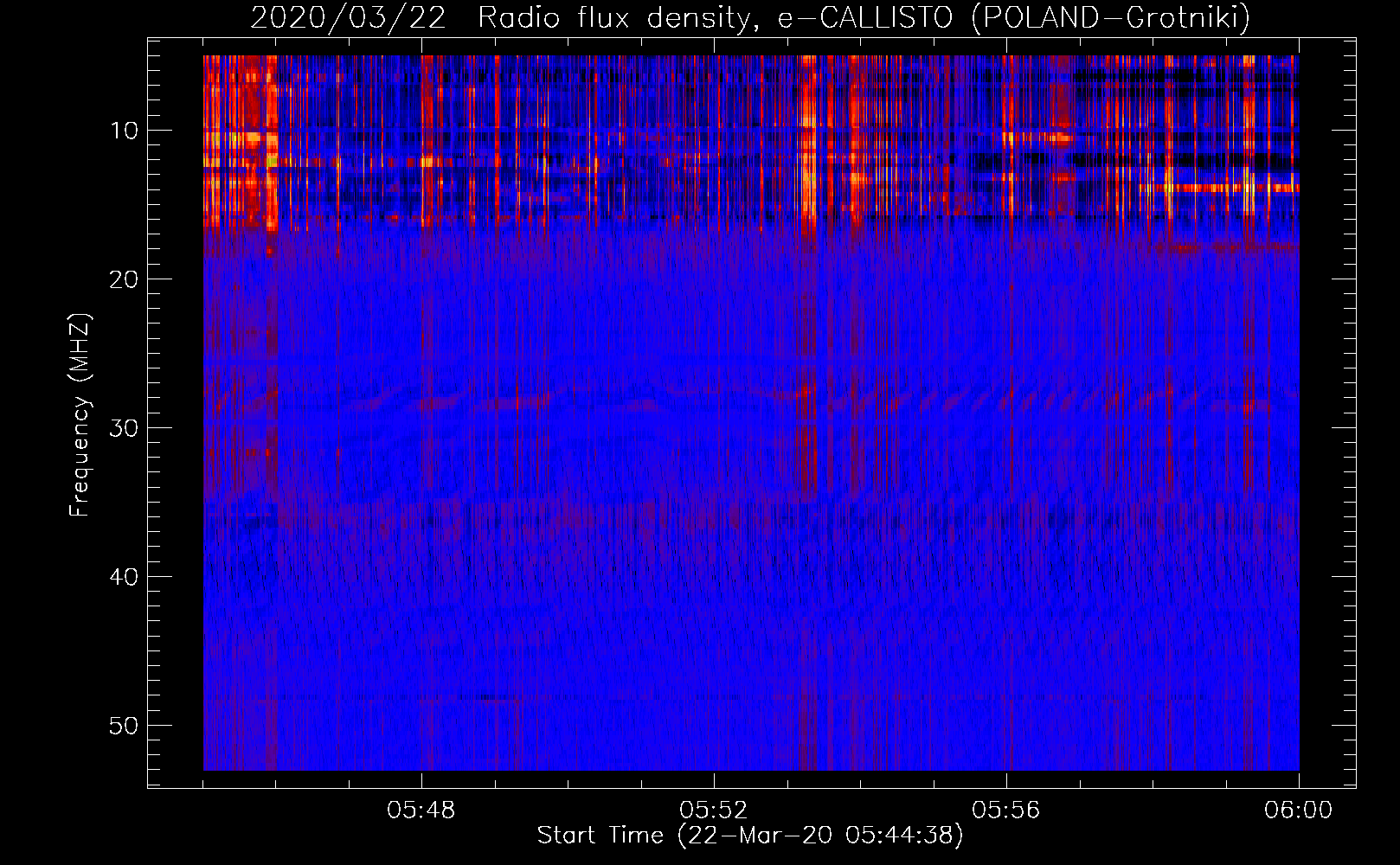1400x865 pixels.
Task: Click the 30 MHz frequency tick label
Action: (x=125, y=428)
